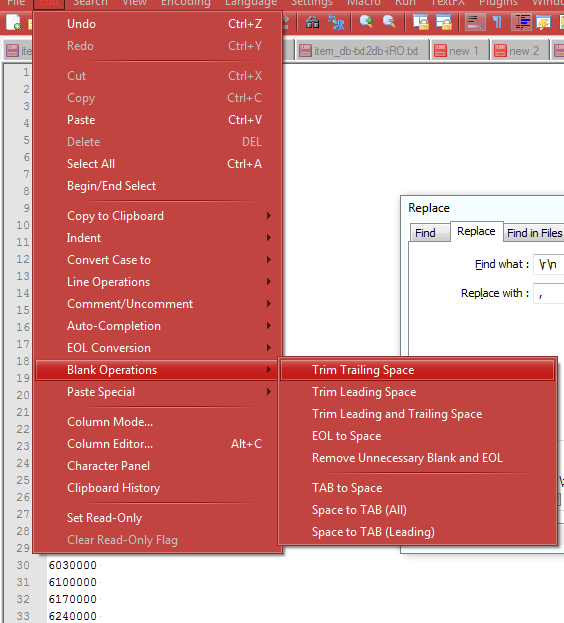Click the Replace with input field
The height and width of the screenshot is (623, 564).
click(x=549, y=293)
